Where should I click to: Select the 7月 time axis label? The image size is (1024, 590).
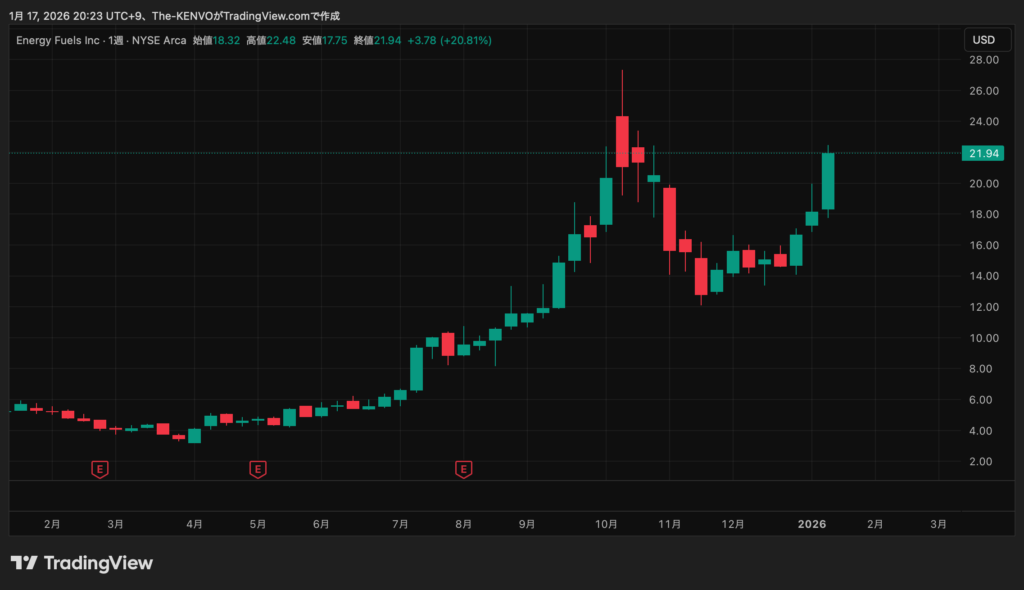[401, 523]
